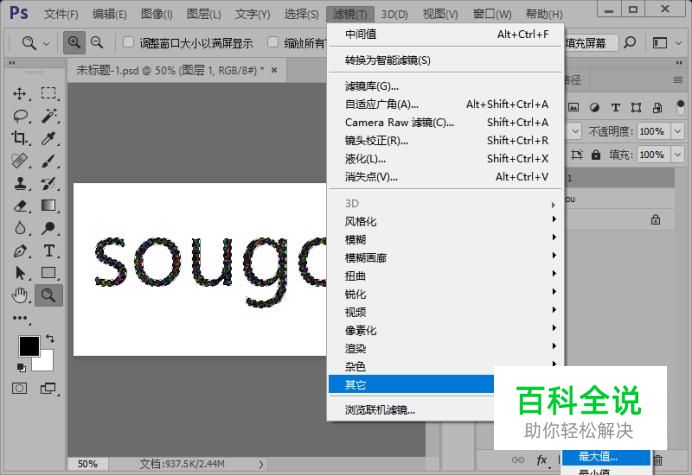Viewport: 692px width, 475px height.
Task: Select the Path Selection tool
Action: coord(19,273)
